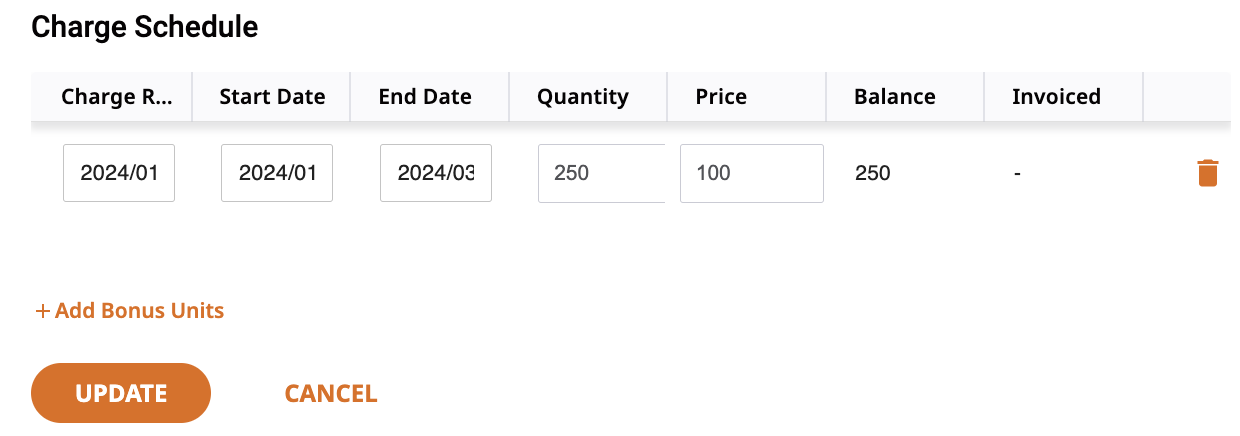Click the Quantity column header
This screenshot has height=436, width=1240.
(x=583, y=97)
